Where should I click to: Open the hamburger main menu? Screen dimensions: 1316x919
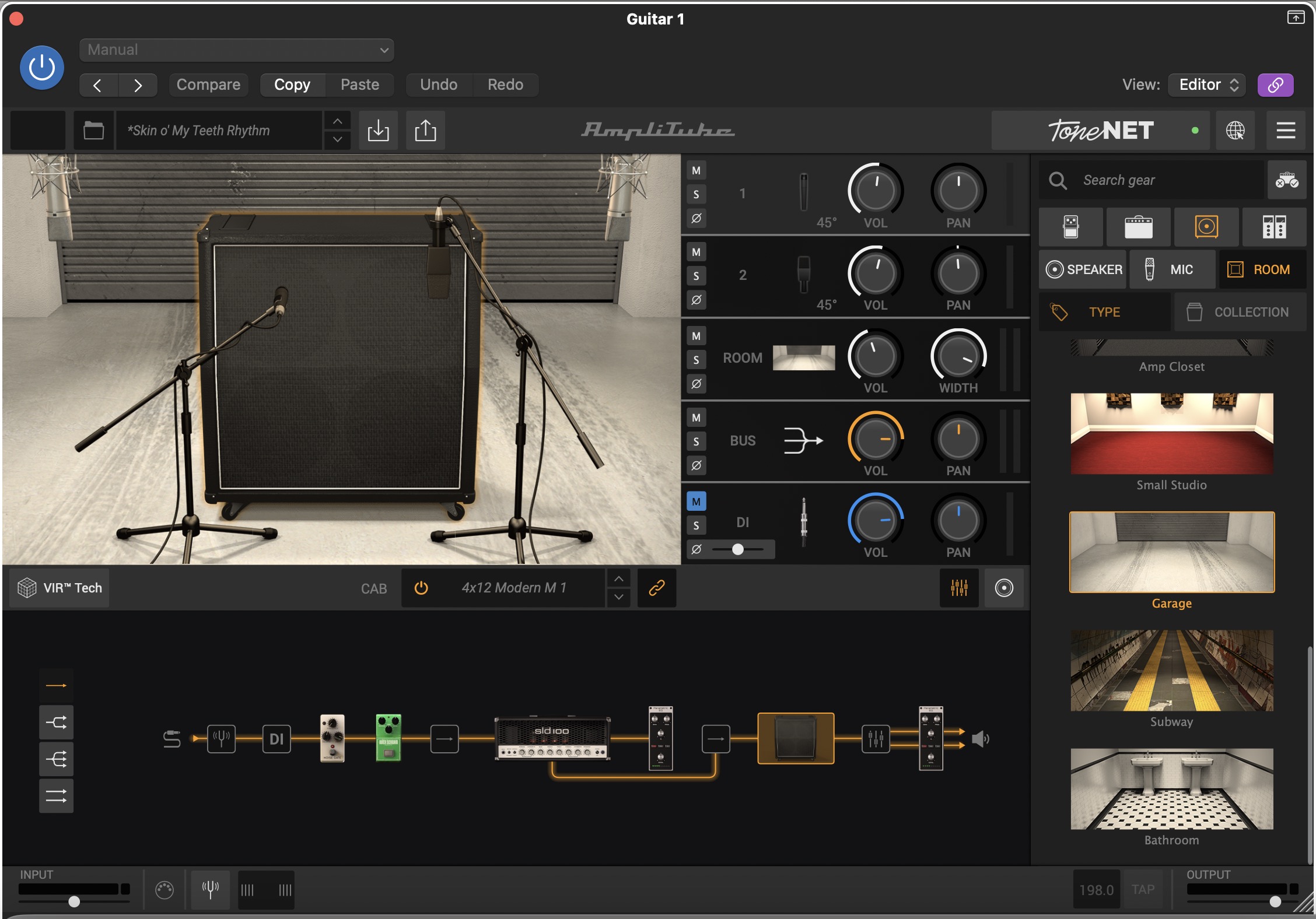point(1286,130)
